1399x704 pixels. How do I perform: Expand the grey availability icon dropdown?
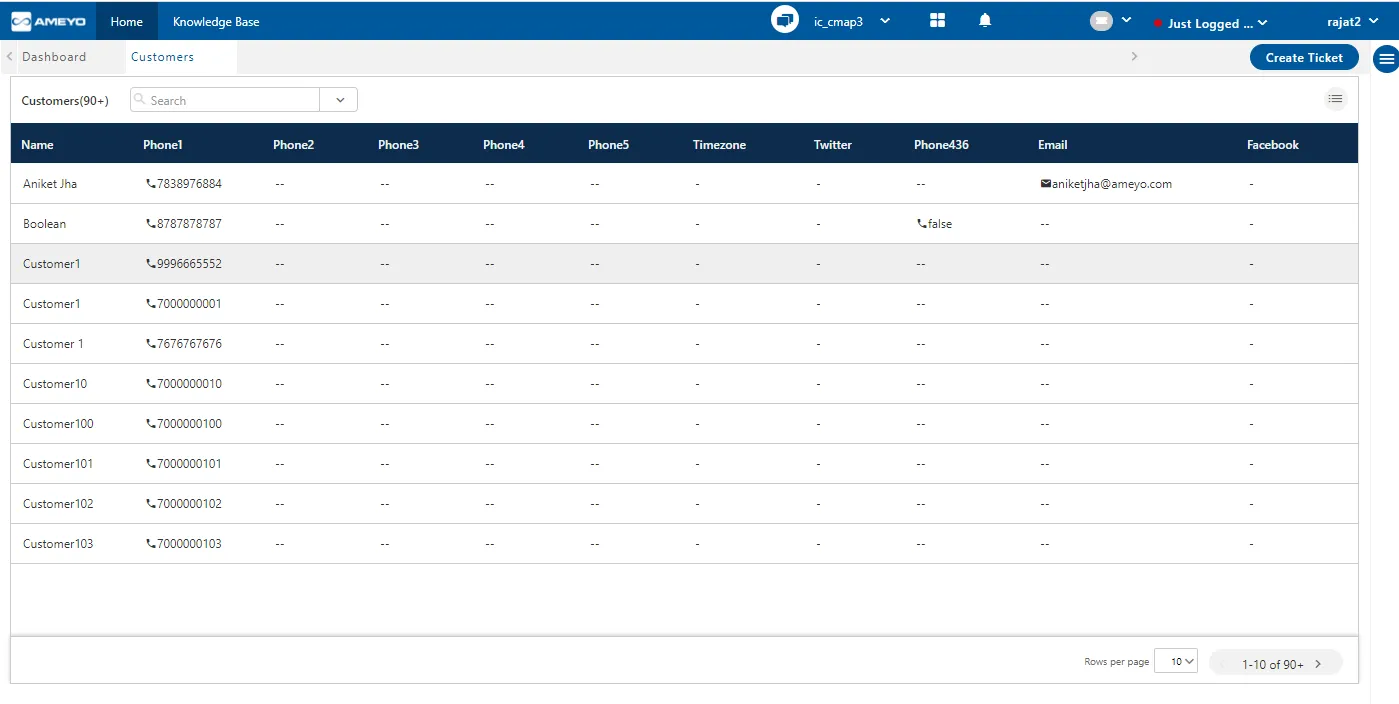pos(1127,20)
